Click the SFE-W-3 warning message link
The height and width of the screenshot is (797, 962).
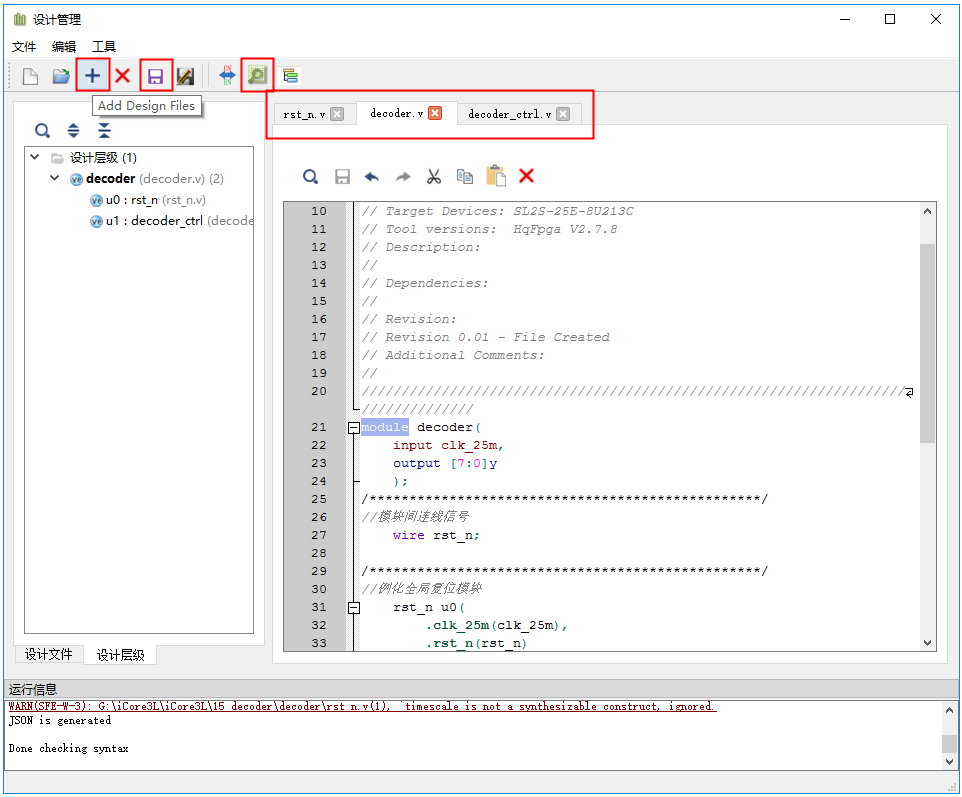point(360,706)
